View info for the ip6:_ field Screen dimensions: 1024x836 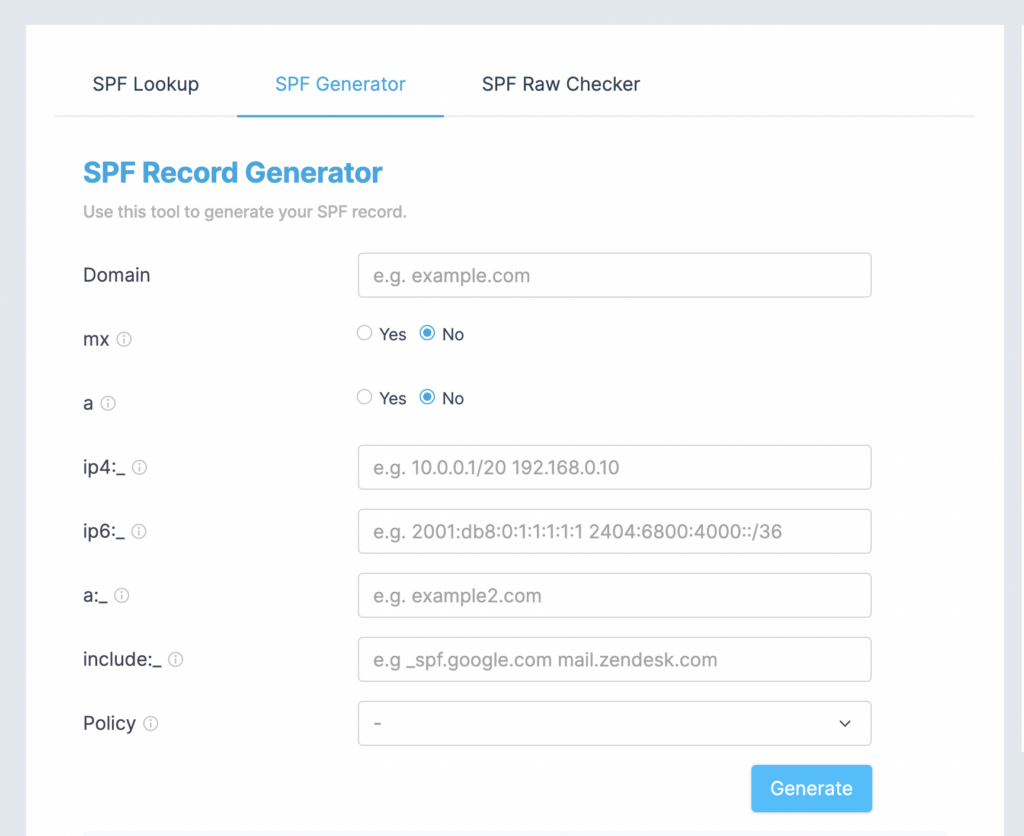[140, 532]
